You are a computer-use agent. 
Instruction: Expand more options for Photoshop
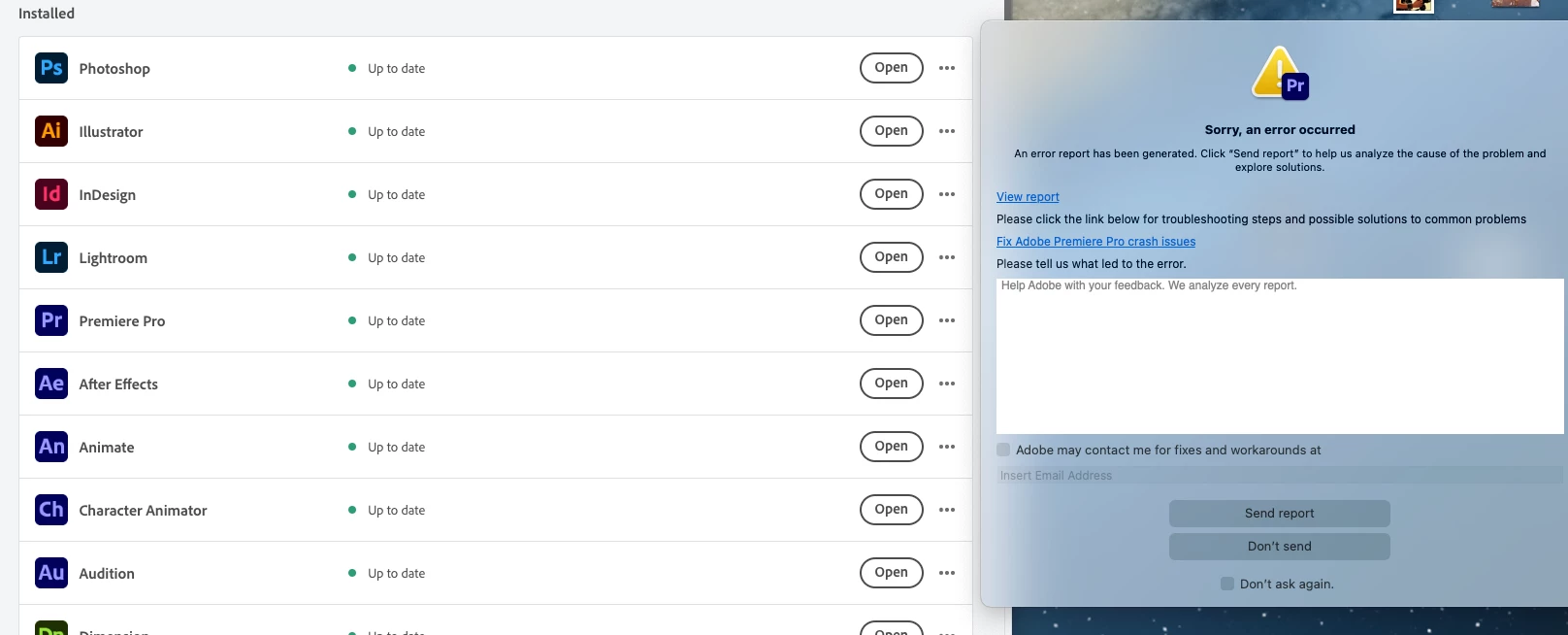click(x=947, y=68)
